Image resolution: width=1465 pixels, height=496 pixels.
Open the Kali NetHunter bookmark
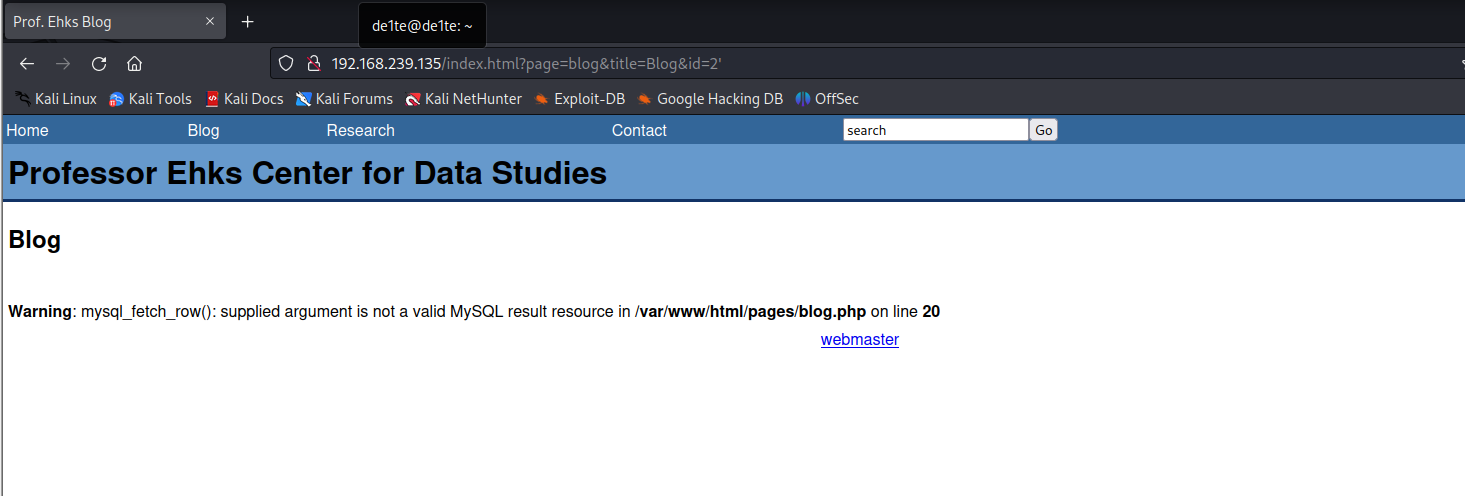click(x=464, y=99)
